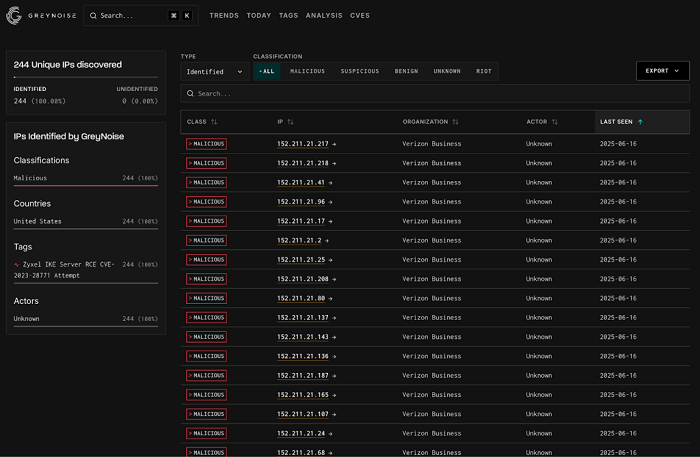This screenshot has height=457, width=700.
Task: Click the Malicious classification progress bar
Action: point(86,185)
